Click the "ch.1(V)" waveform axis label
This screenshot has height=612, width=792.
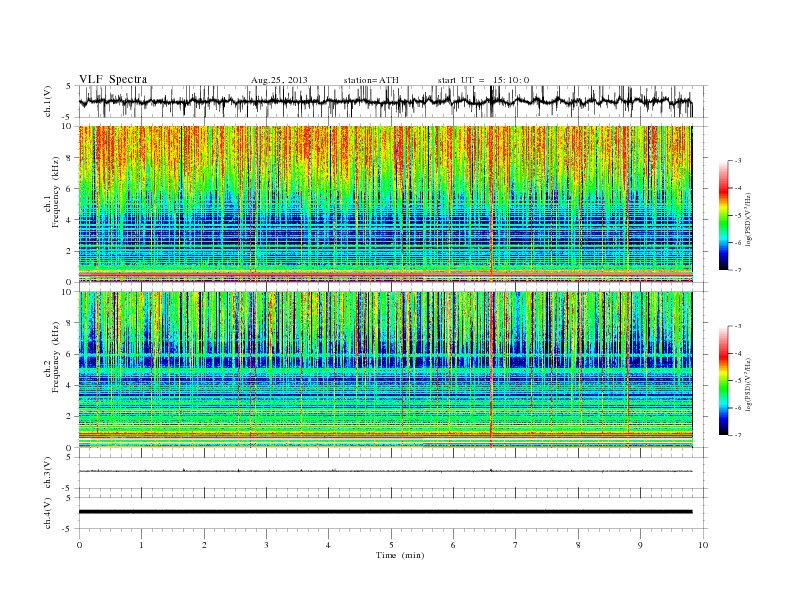[47, 101]
